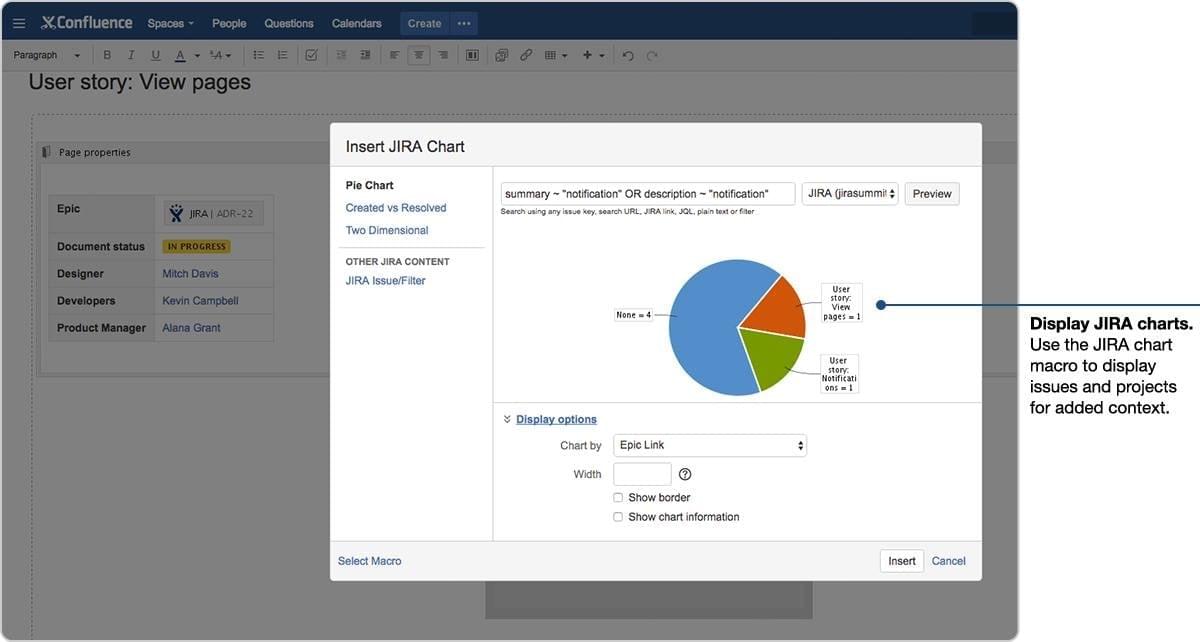The image size is (1200, 642).
Task: Open the table insert dropdown
Action: 556,55
